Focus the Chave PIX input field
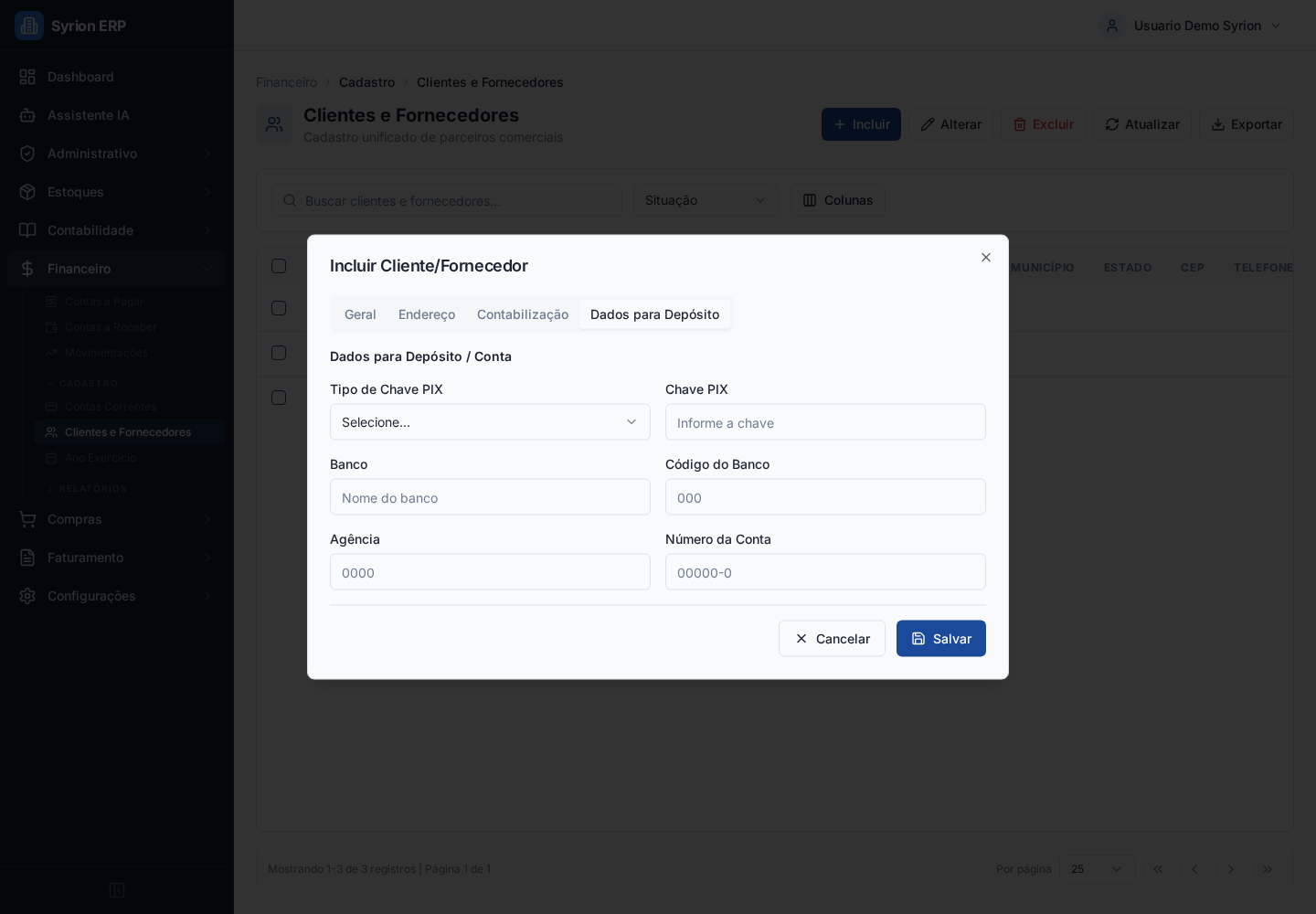1316x914 pixels. (825, 422)
